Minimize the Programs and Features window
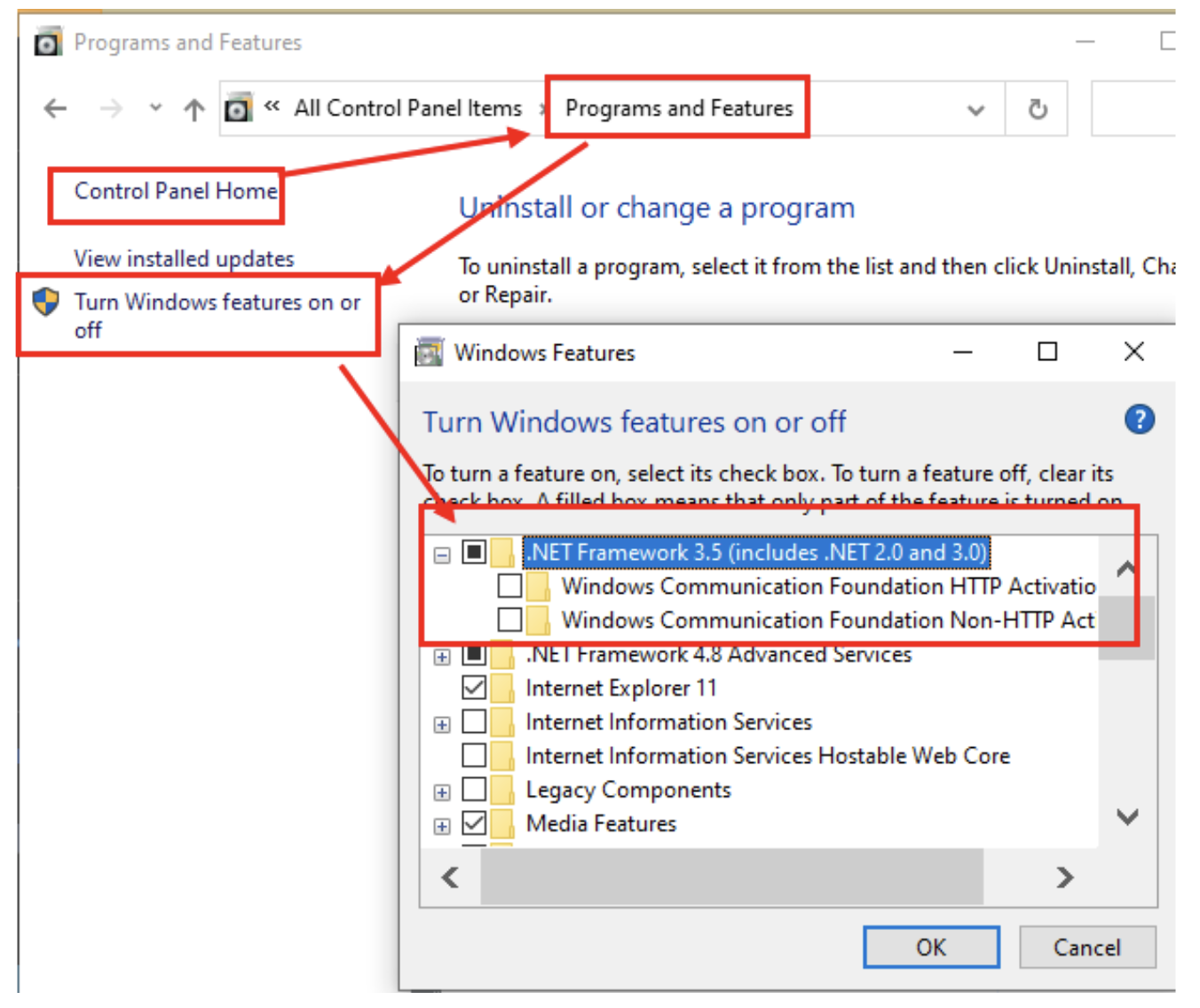This screenshot has height=1008, width=1200. 1085,42
